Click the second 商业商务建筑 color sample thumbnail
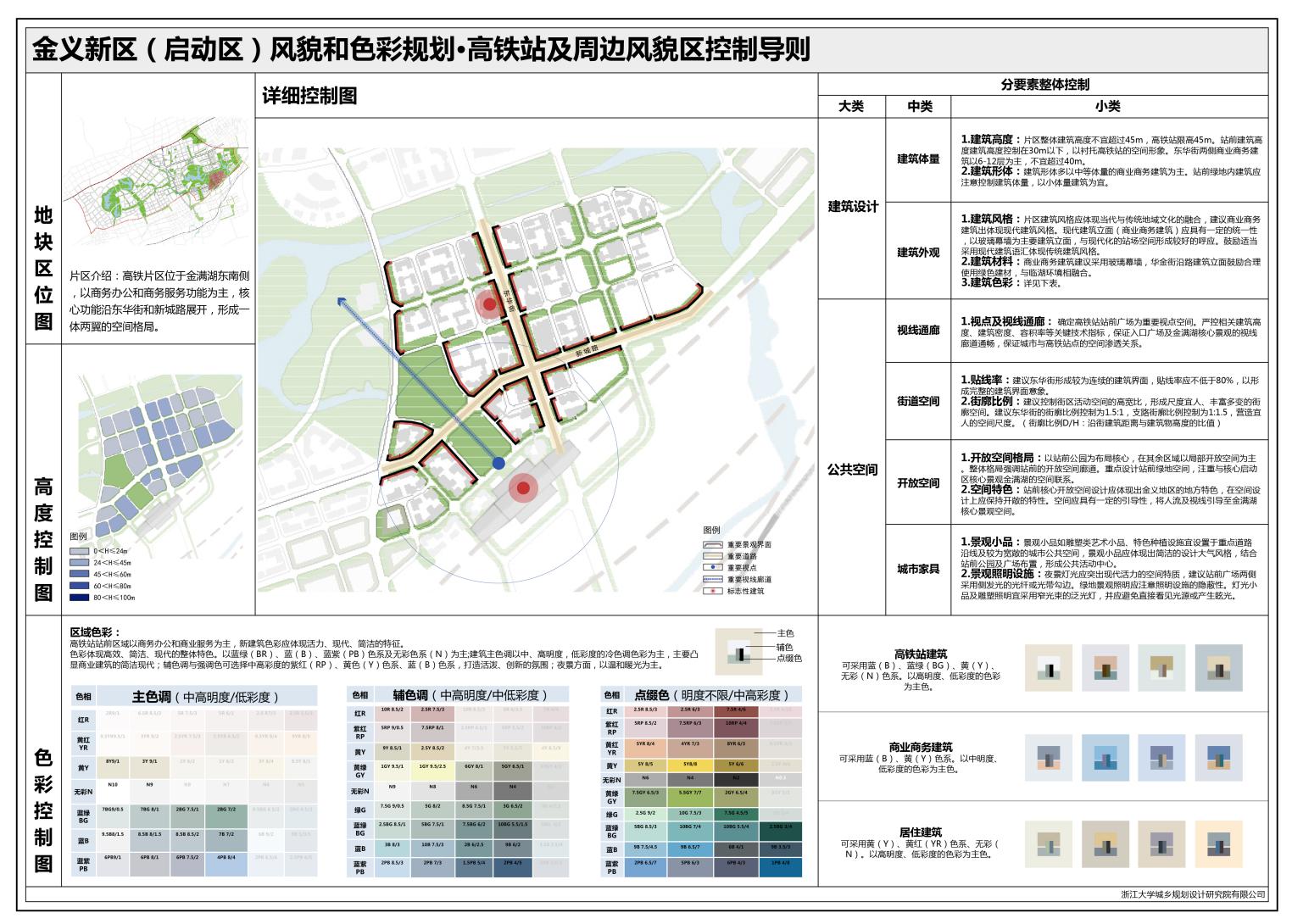 tap(1106, 757)
